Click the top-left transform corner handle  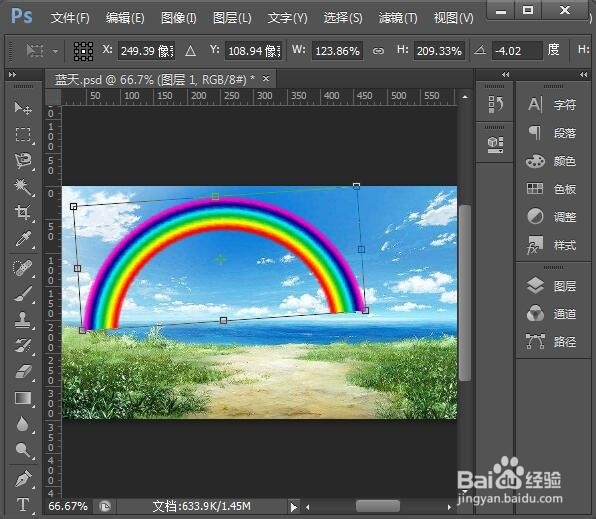74,206
